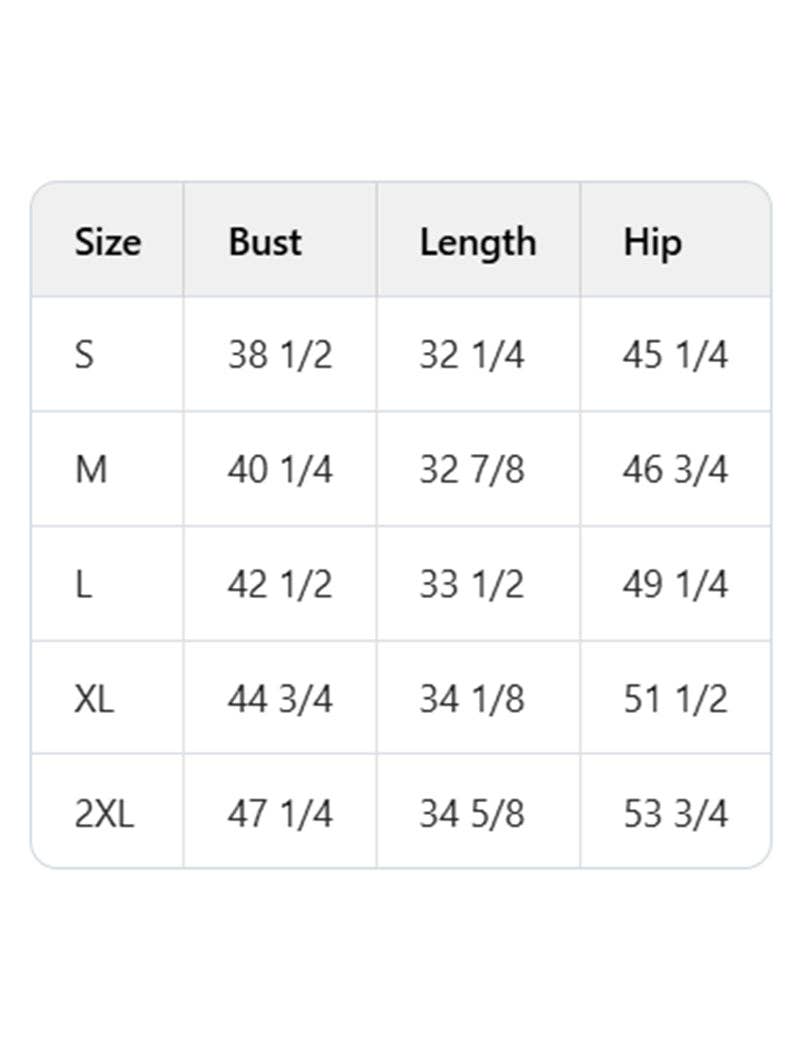This screenshot has height=1050, width=800.
Task: Select the L size row label
Action: [83, 584]
